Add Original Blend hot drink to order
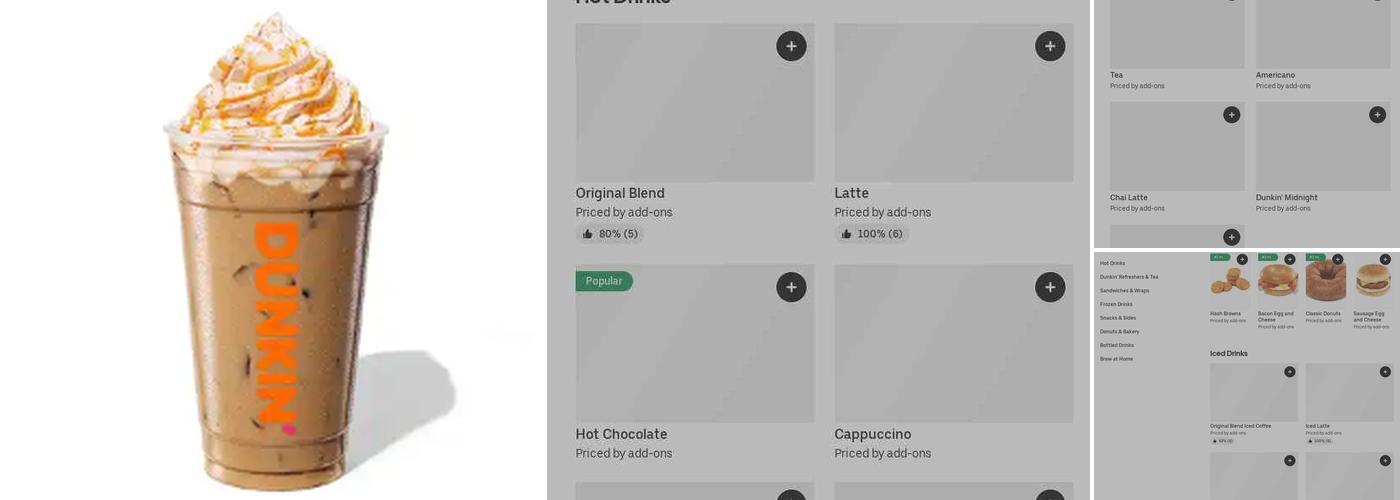Viewport: 1400px width, 500px height. point(791,46)
